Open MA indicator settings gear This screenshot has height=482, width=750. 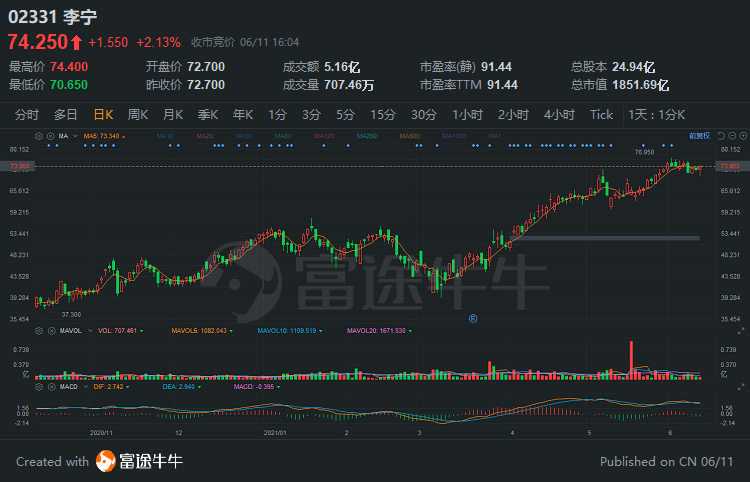[39, 136]
